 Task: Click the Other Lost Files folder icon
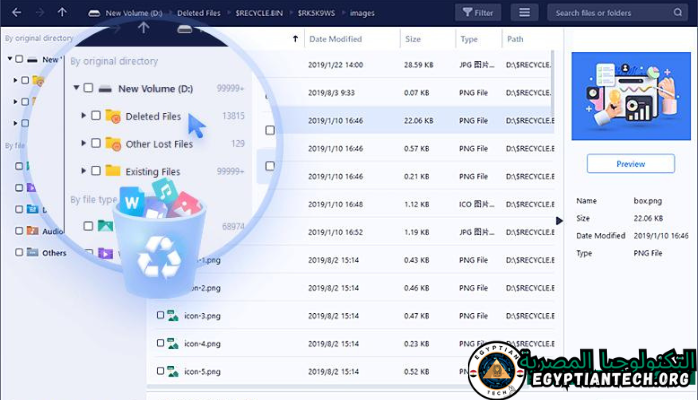coord(113,144)
